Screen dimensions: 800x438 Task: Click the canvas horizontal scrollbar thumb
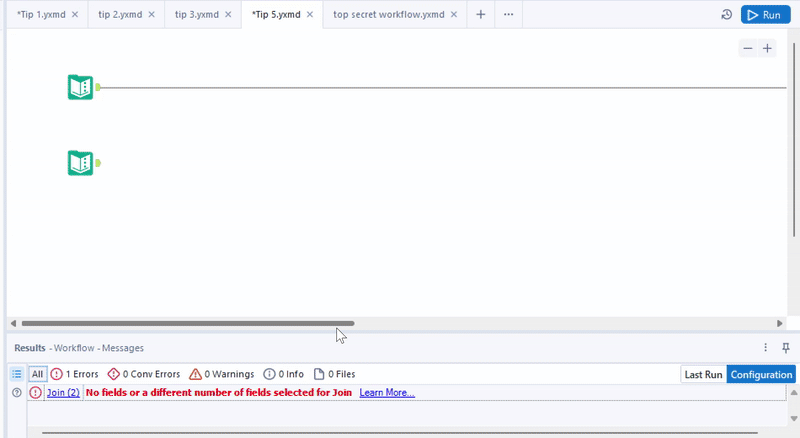[x=188, y=323]
